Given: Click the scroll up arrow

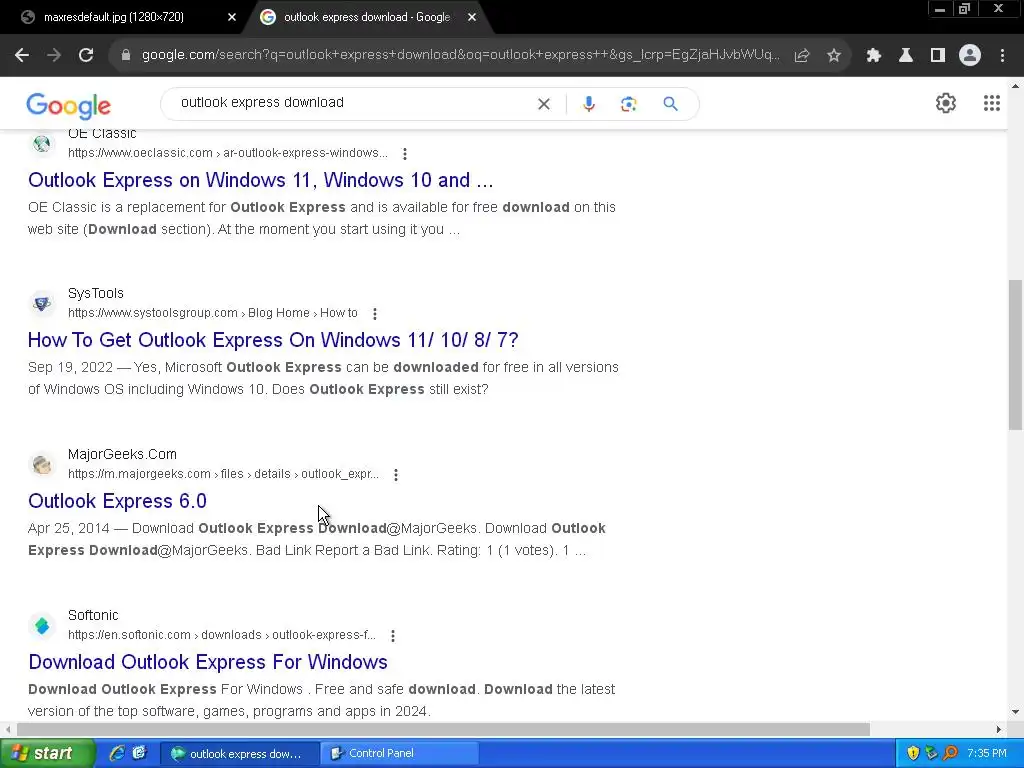Looking at the screenshot, I should pos(1015,86).
